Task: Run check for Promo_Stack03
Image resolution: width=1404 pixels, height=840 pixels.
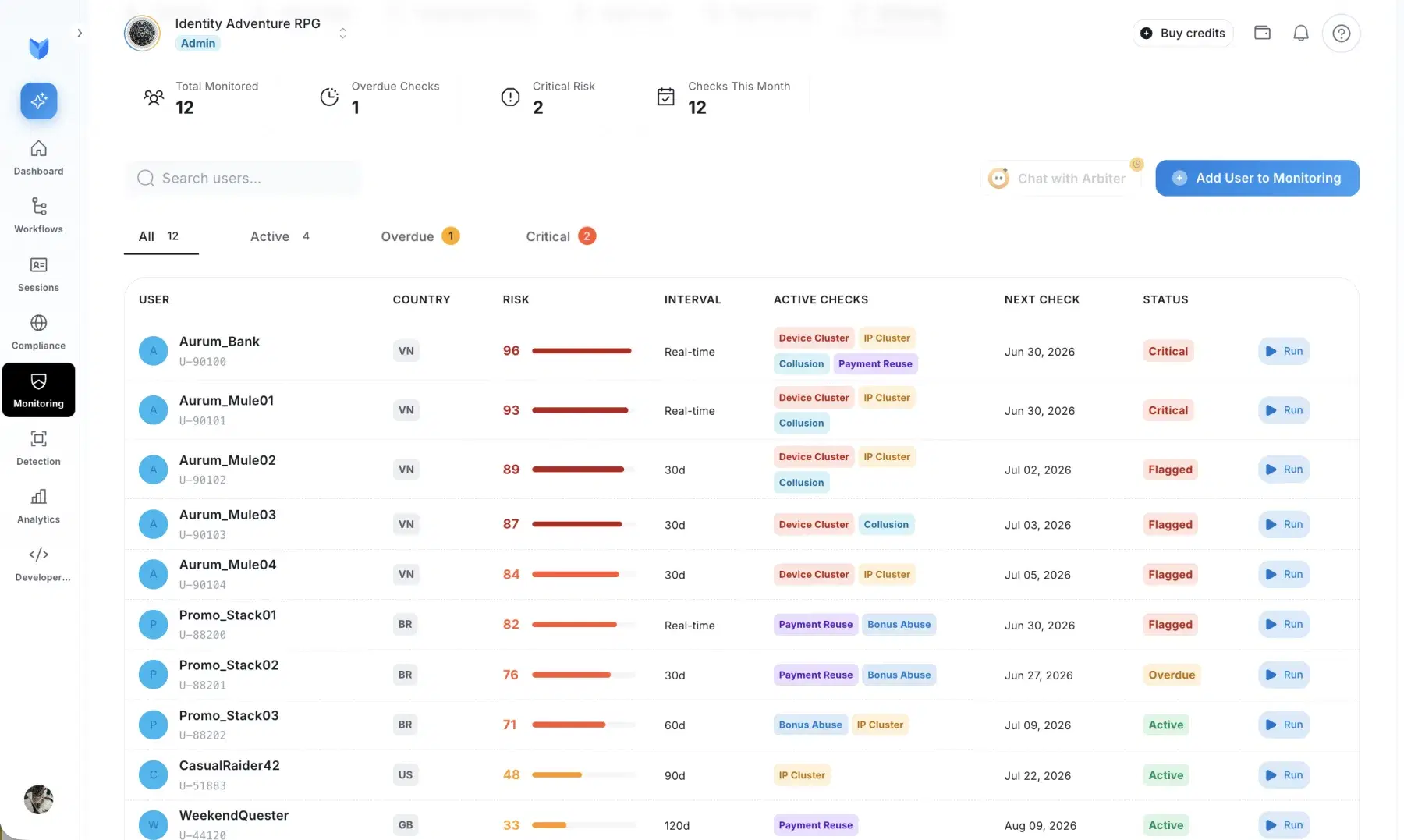Action: point(1284,725)
